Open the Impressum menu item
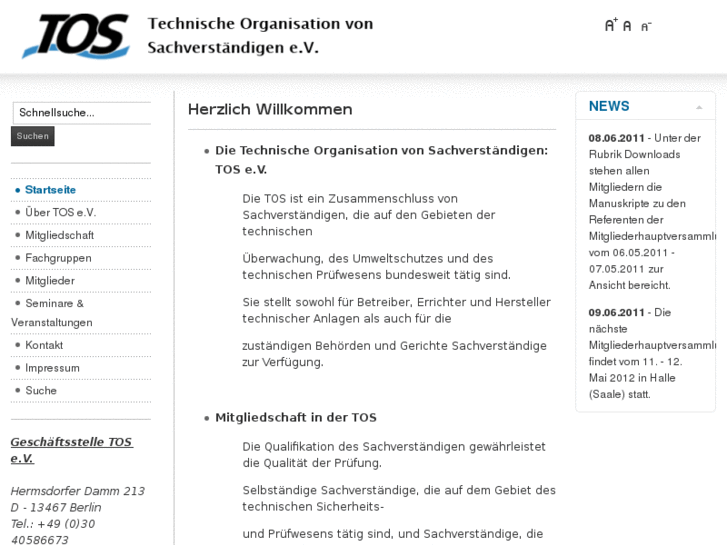The image size is (727, 545). point(52,368)
